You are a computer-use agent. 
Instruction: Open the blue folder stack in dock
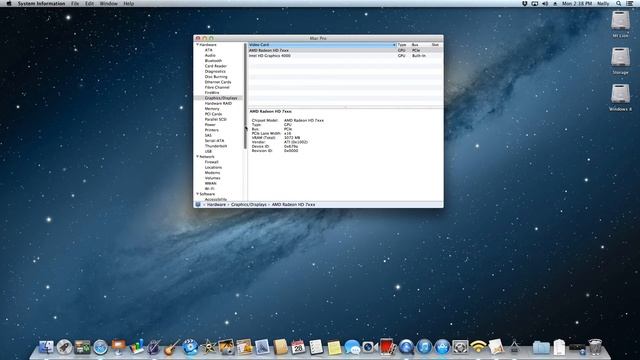tap(541, 348)
